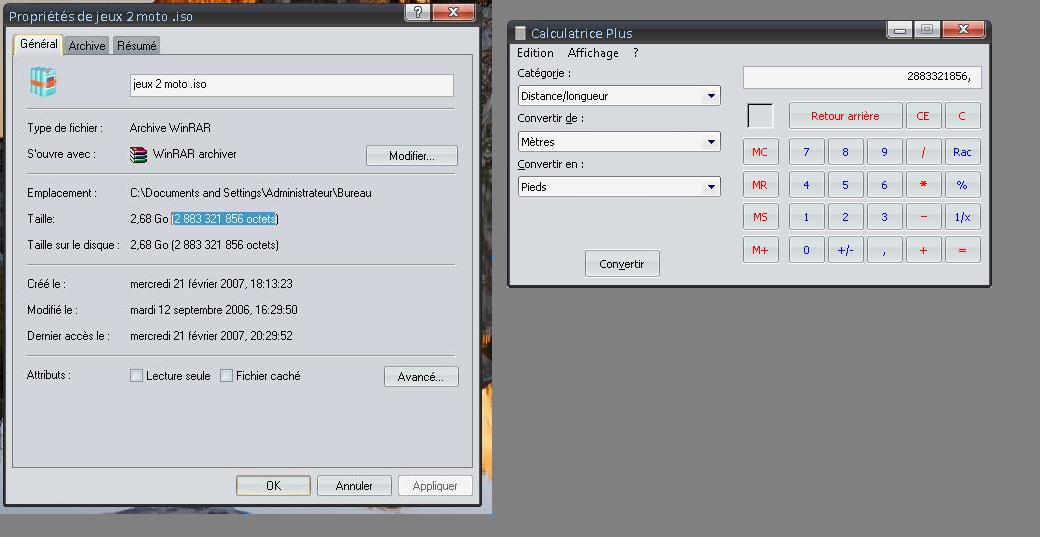
Task: Close the Propriétés de jeux 2 moto window
Action: click(x=454, y=13)
